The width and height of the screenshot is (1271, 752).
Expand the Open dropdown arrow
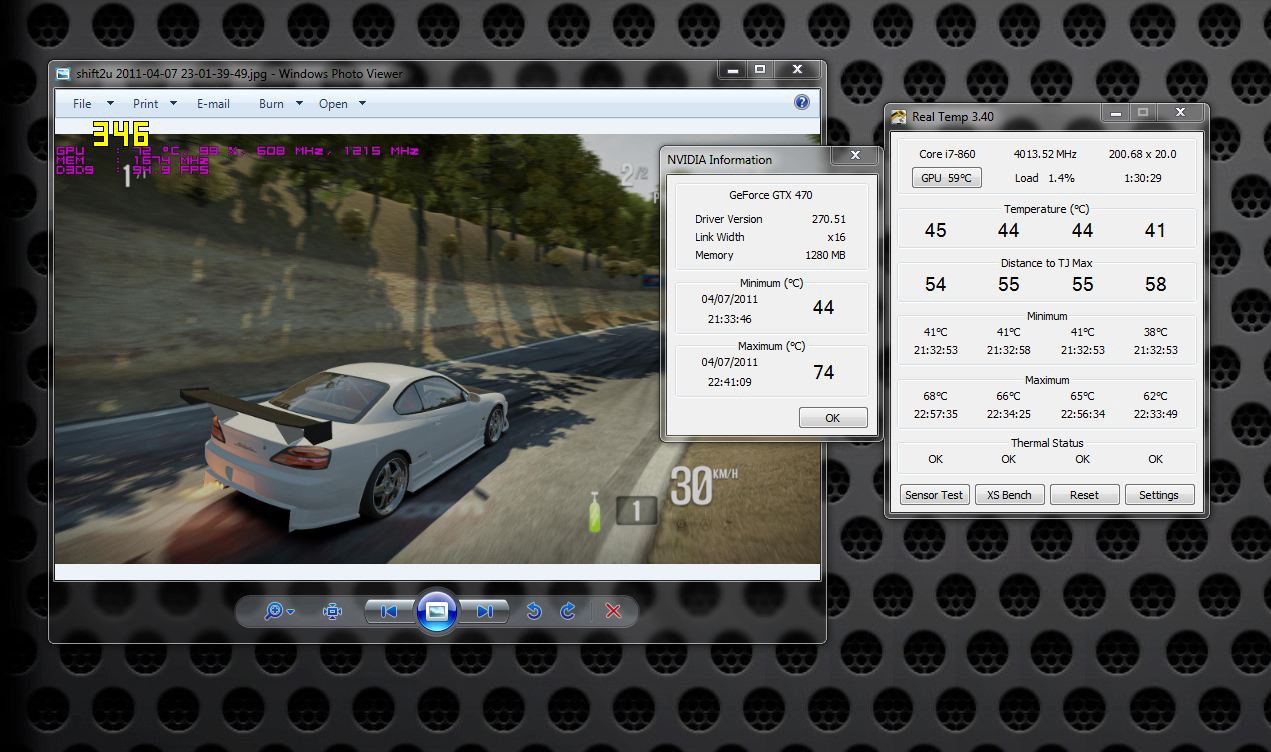[x=362, y=103]
